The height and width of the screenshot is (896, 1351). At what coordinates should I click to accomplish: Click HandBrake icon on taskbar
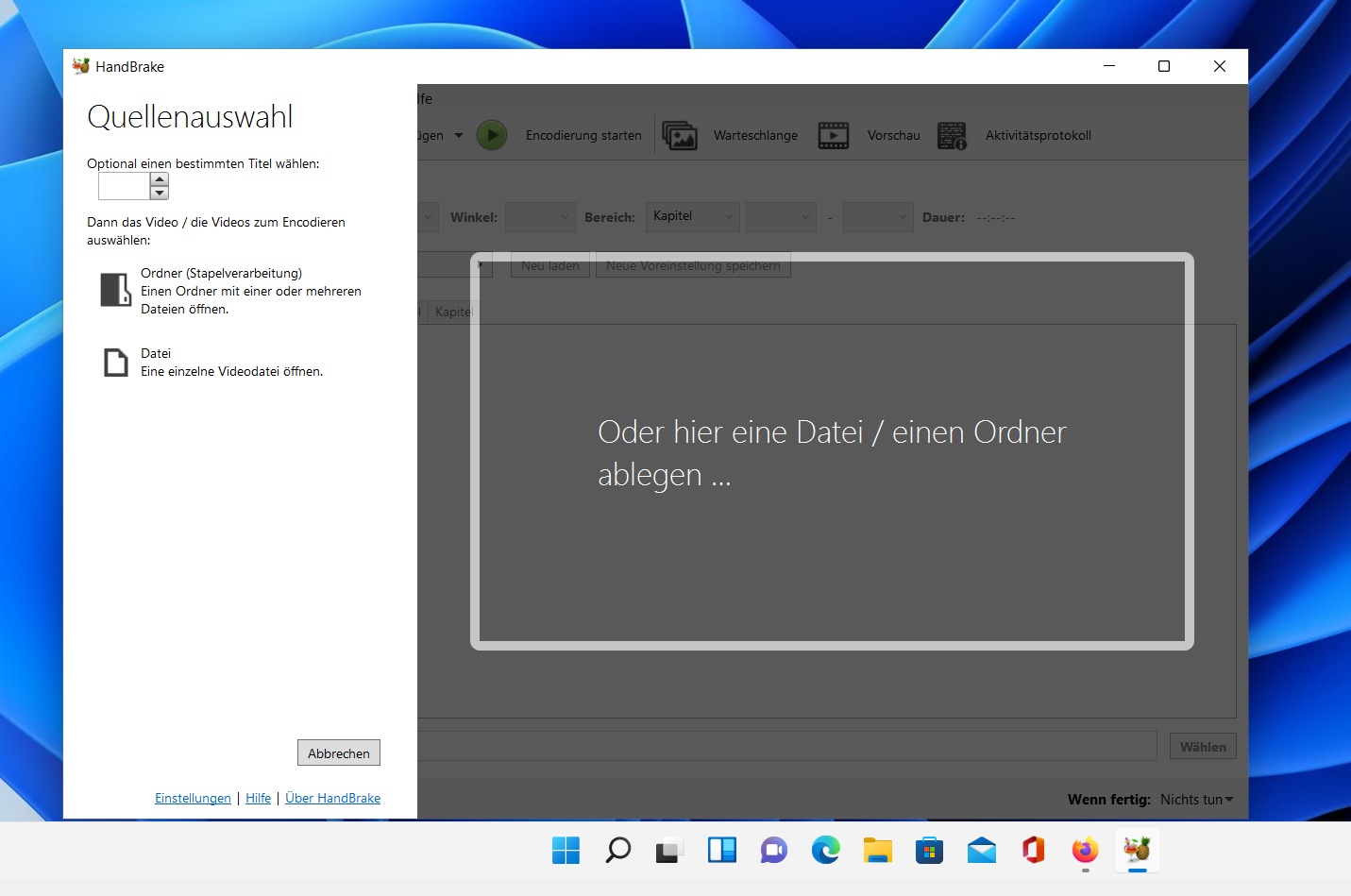[1138, 851]
